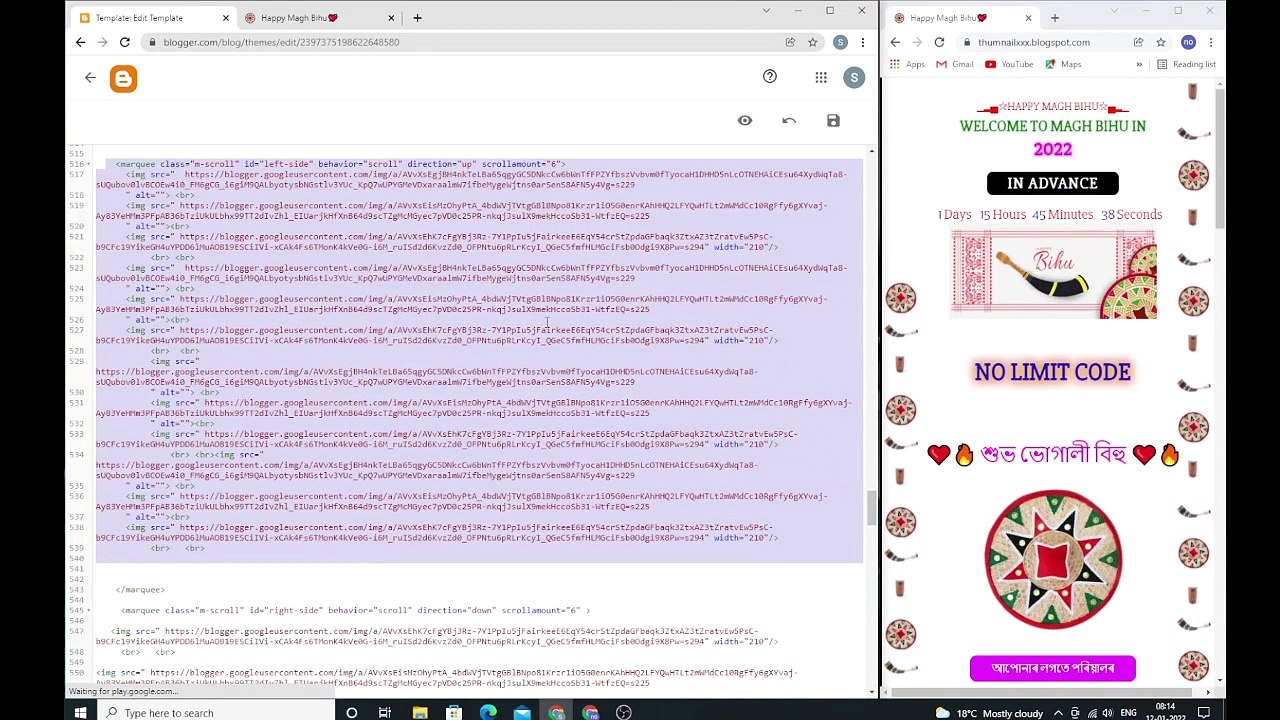Open the weather widget showing 18°C
The width and height of the screenshot is (1280, 720).
pyautogui.click(x=988, y=713)
